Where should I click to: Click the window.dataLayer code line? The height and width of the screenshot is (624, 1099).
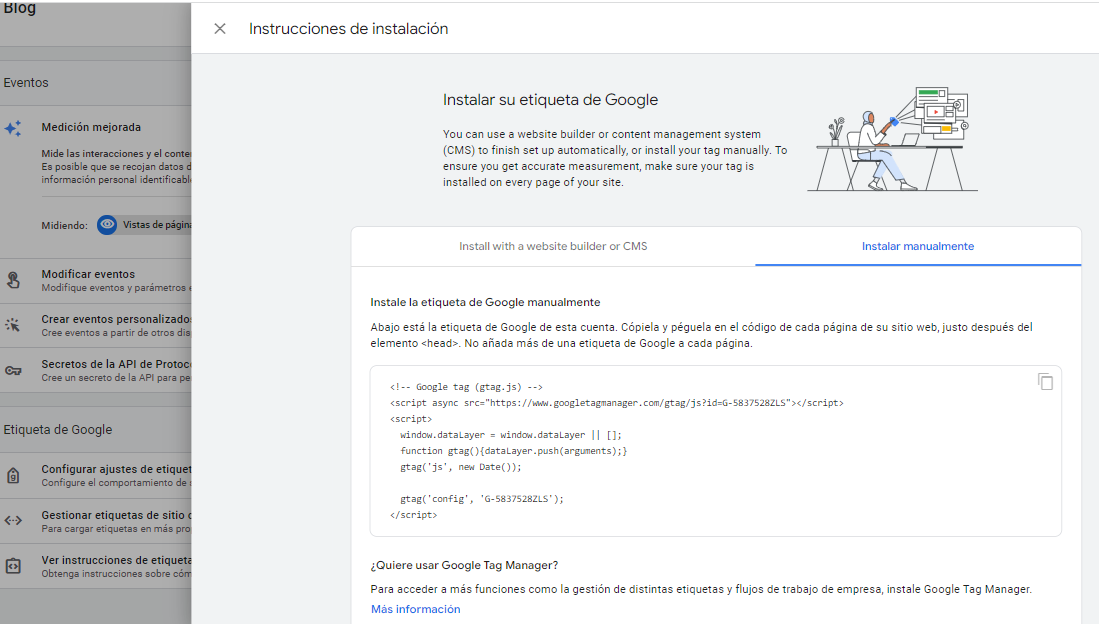(510, 435)
